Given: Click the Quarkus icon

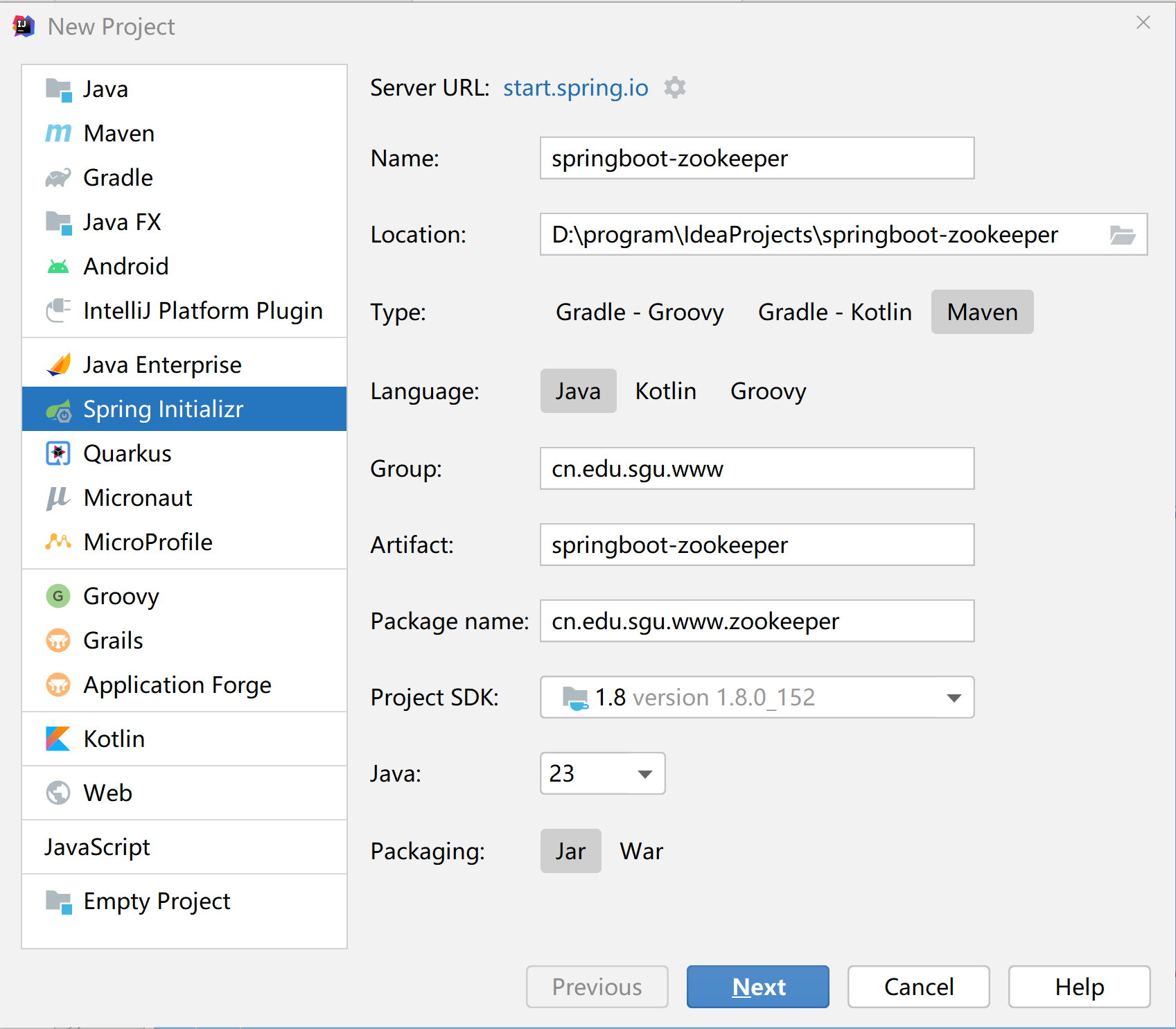Looking at the screenshot, I should coord(58,453).
